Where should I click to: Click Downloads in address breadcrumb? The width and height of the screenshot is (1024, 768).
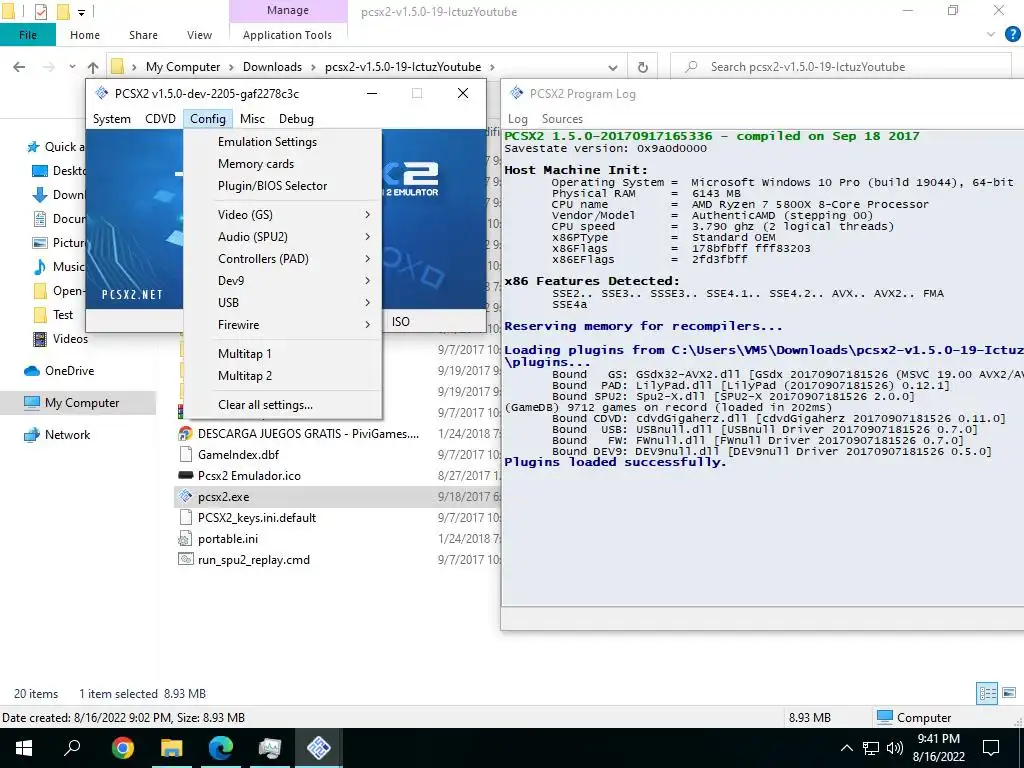pos(272,67)
